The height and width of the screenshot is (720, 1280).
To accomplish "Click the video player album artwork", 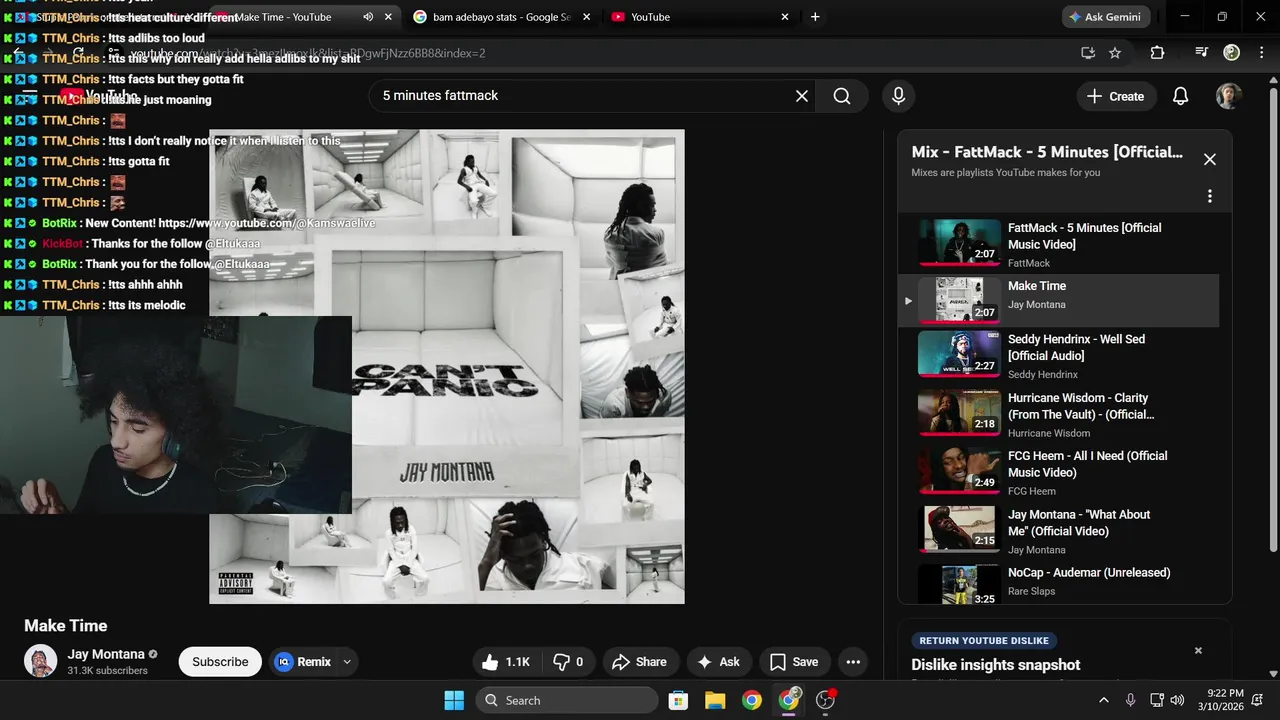I will coord(447,366).
